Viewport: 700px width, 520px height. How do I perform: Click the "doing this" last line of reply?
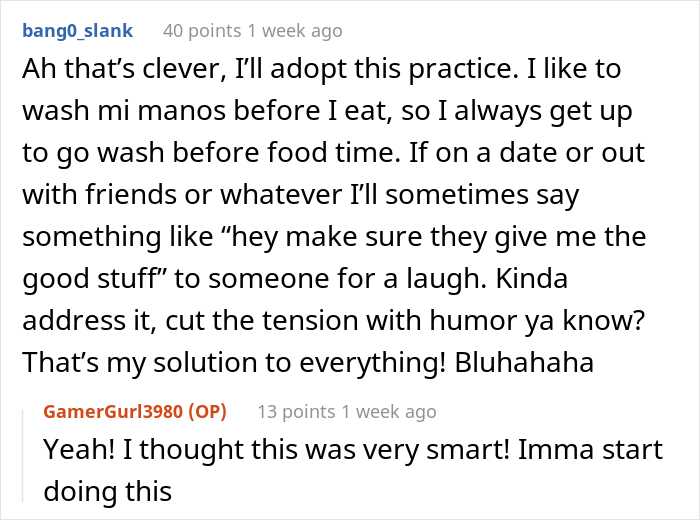click(x=108, y=491)
